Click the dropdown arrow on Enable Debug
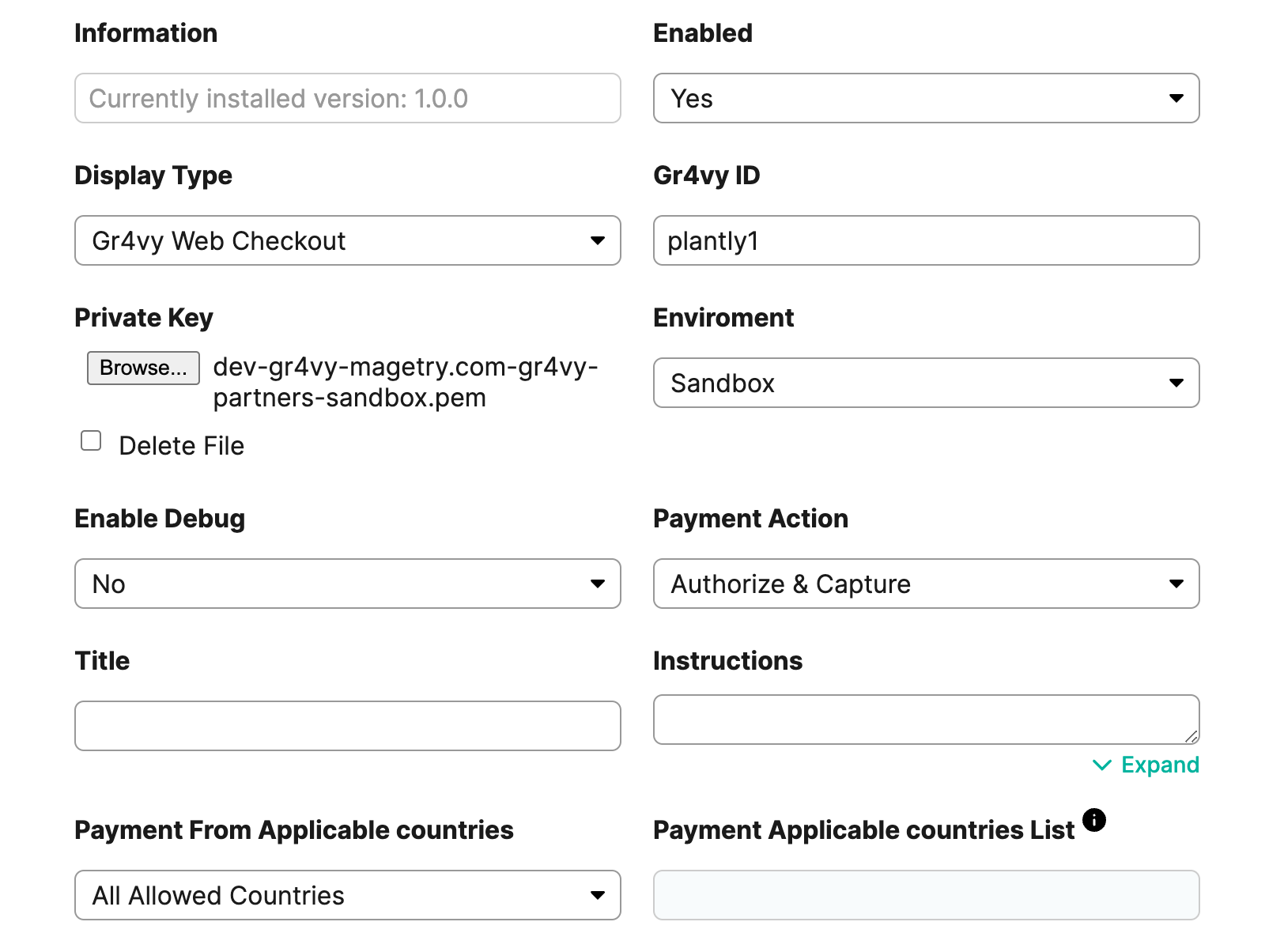The width and height of the screenshot is (1284, 952). (599, 584)
